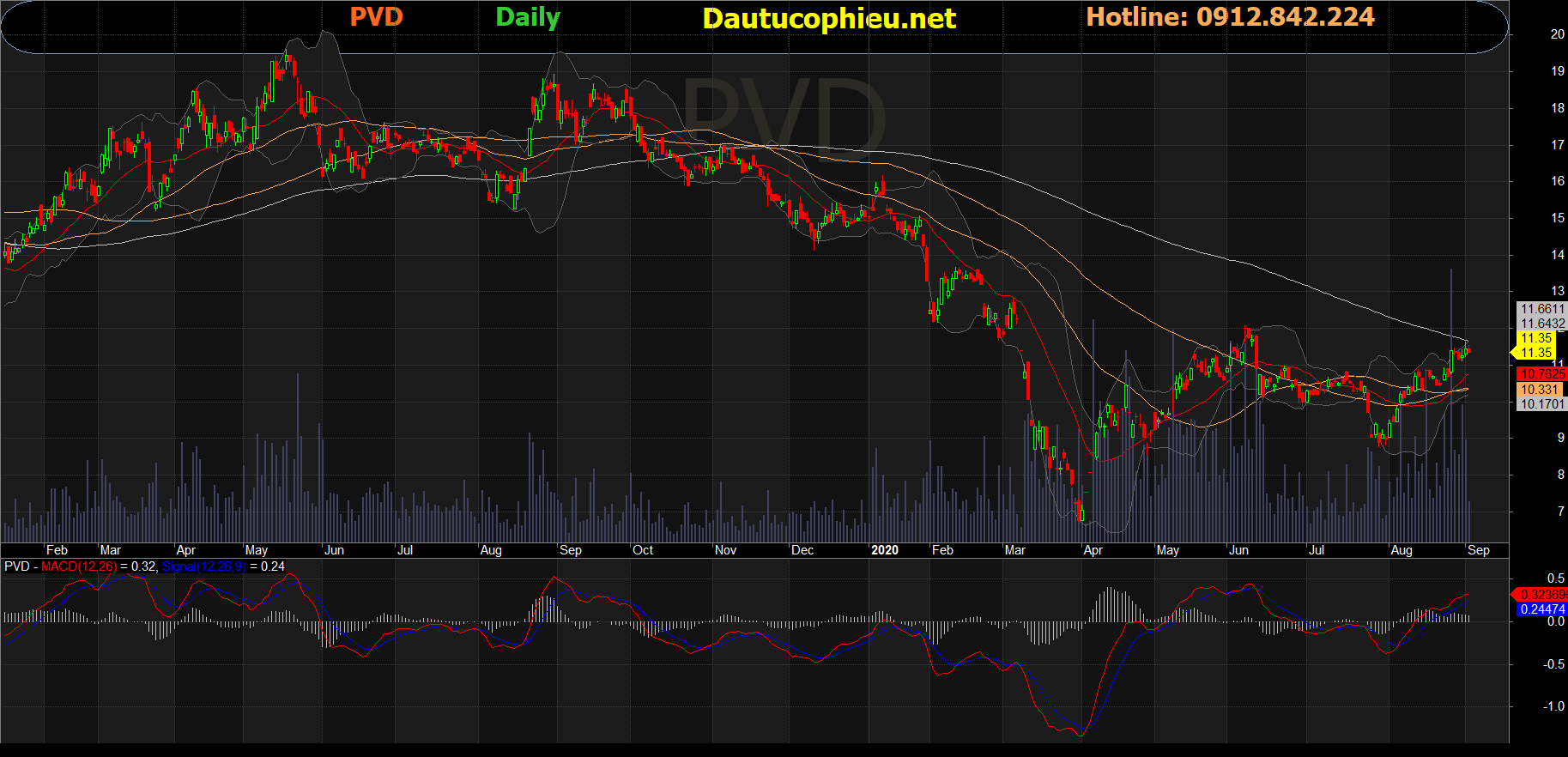Click the red MACD value tag 0.3236
Viewport: 1568px width, 757px height.
coord(1541,595)
